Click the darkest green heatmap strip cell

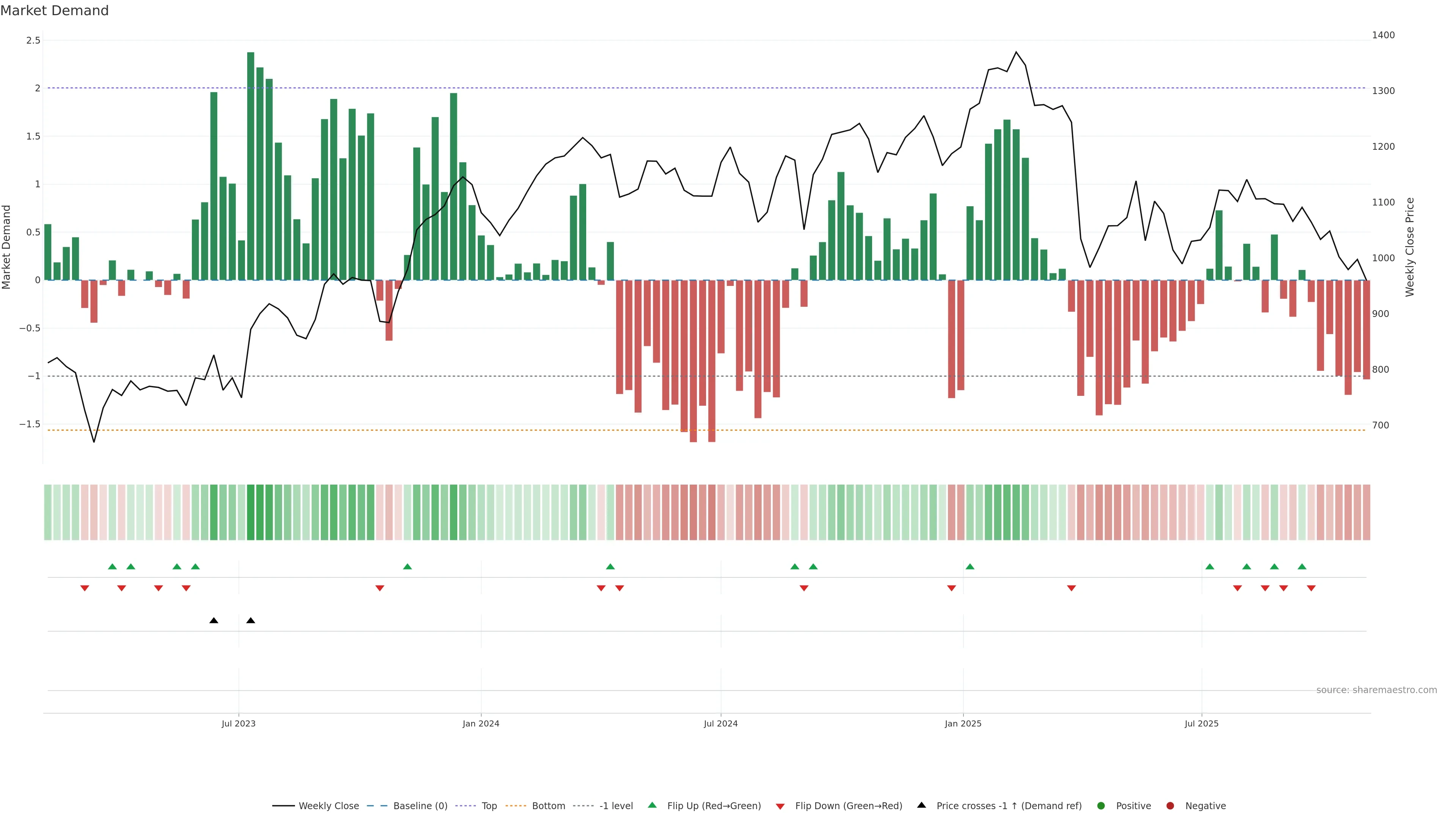coord(250,512)
